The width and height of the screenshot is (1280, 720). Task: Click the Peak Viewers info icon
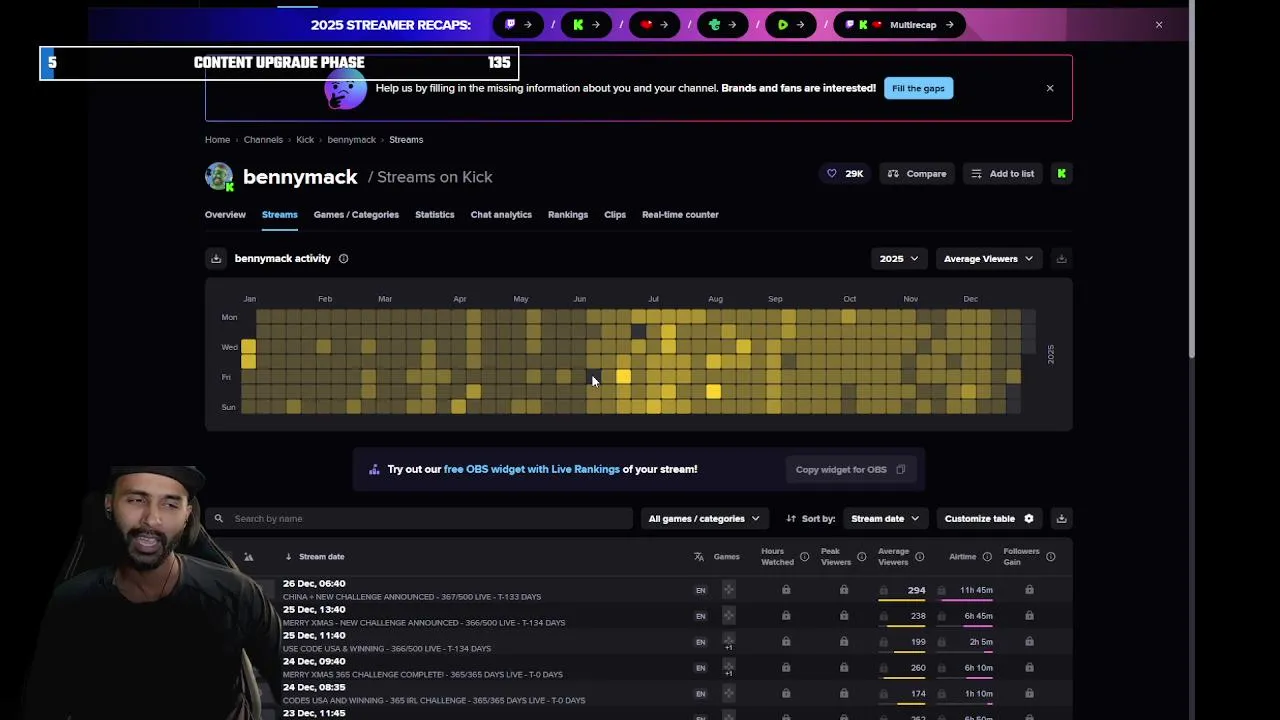(x=861, y=557)
